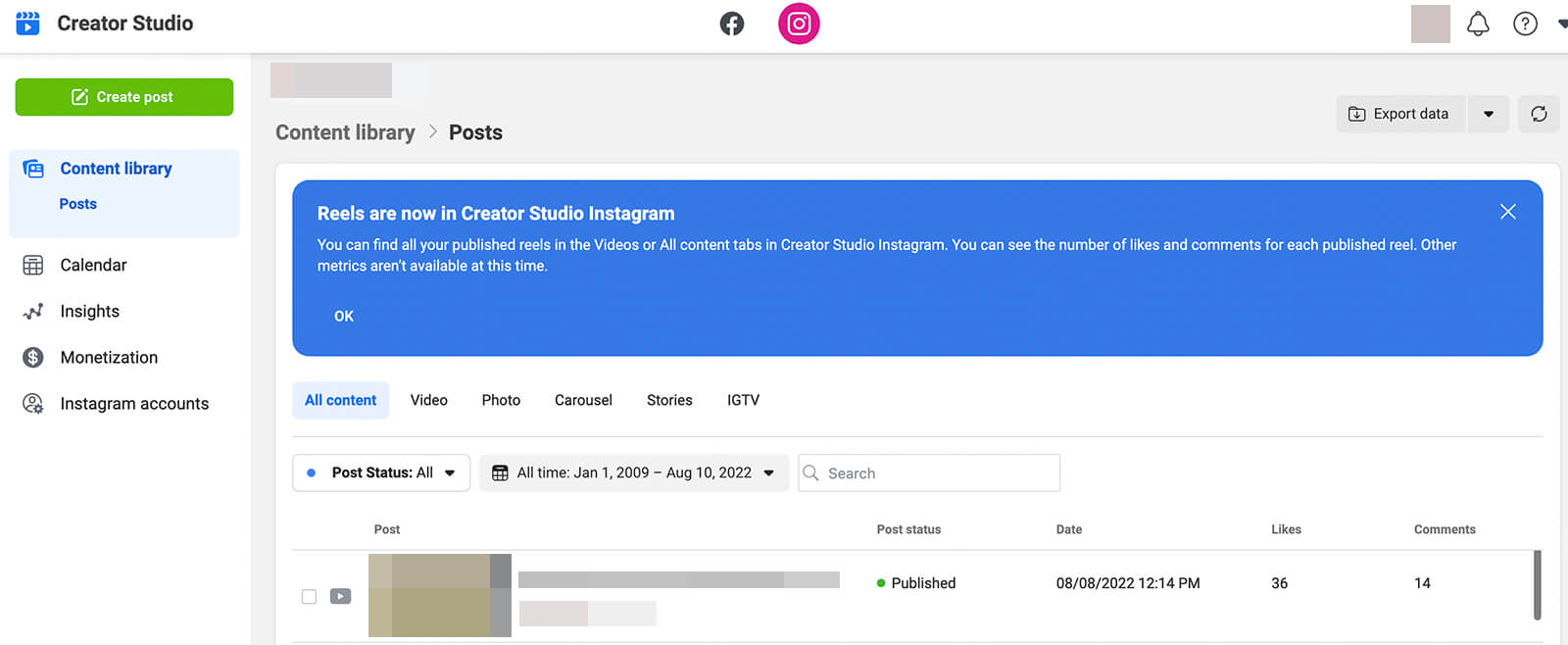The image size is (1568, 645).
Task: Click the Date column header
Action: click(x=1069, y=529)
